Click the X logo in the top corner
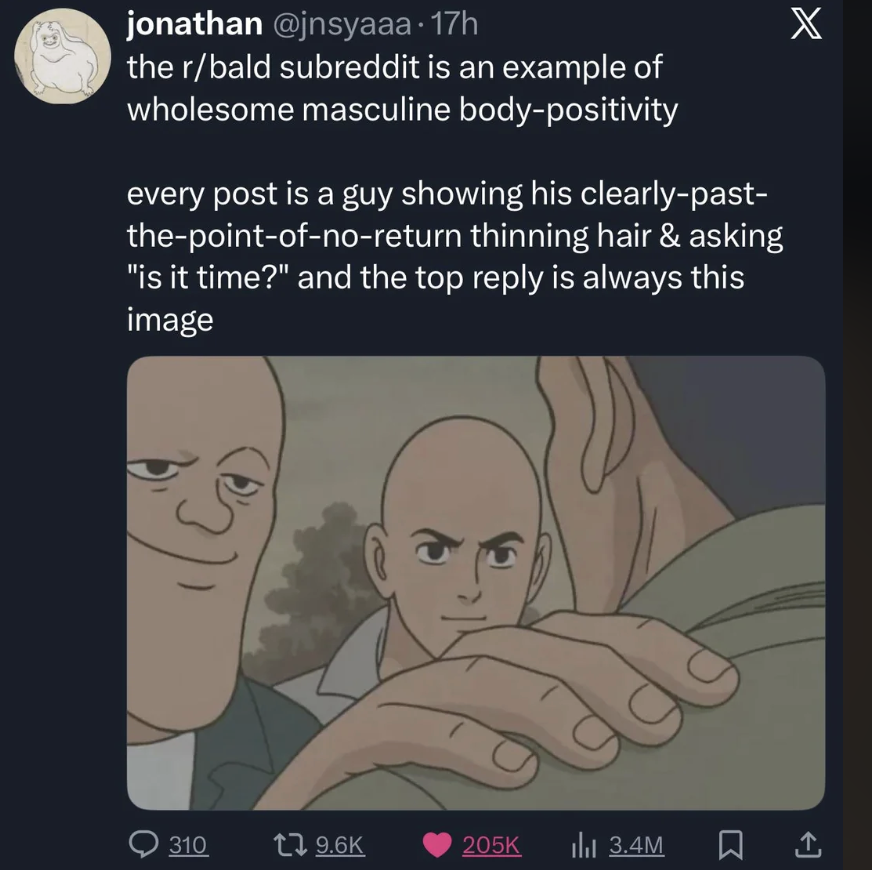This screenshot has height=870, width=872. pos(806,26)
